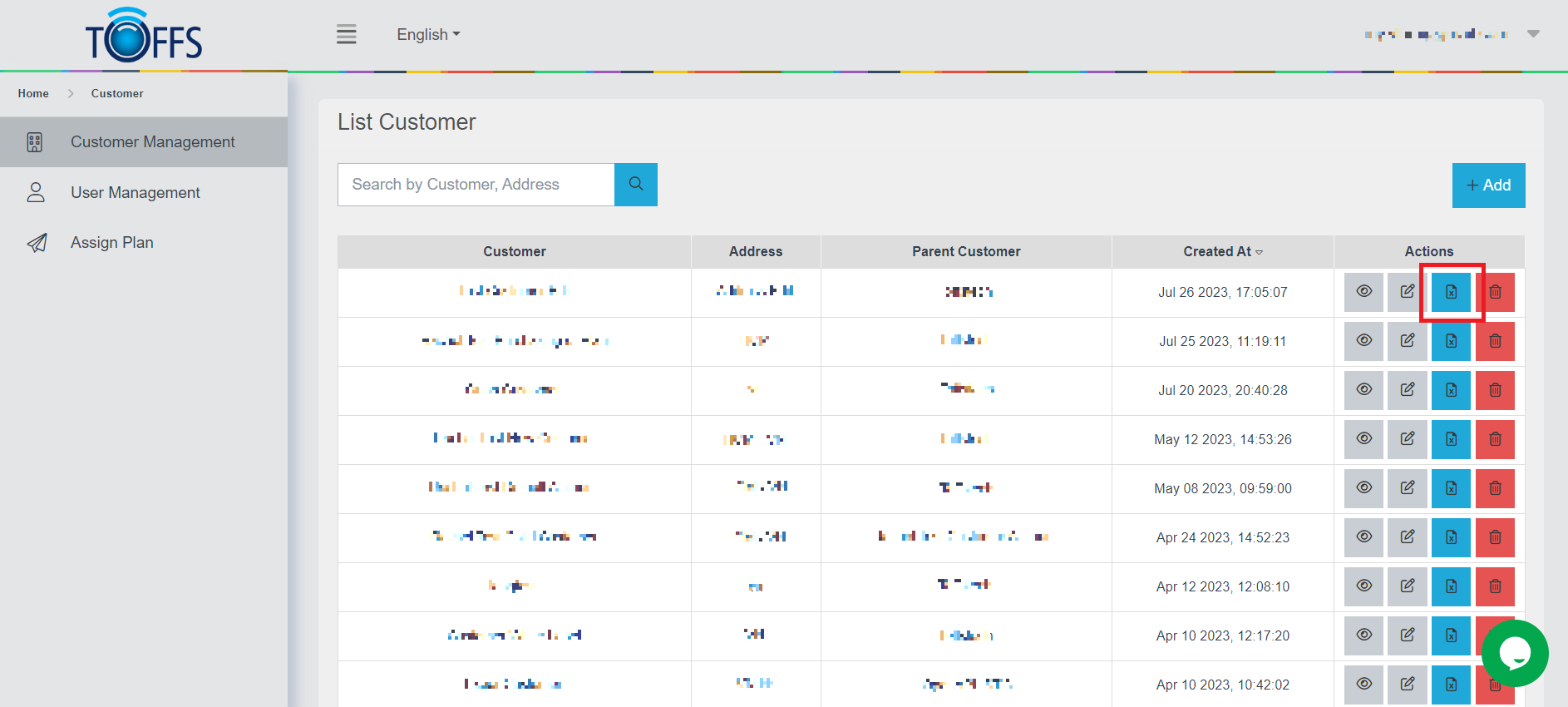The height and width of the screenshot is (707, 1568).
Task: Click blue file icon for Apr 24 2023 row
Action: 1451,537
